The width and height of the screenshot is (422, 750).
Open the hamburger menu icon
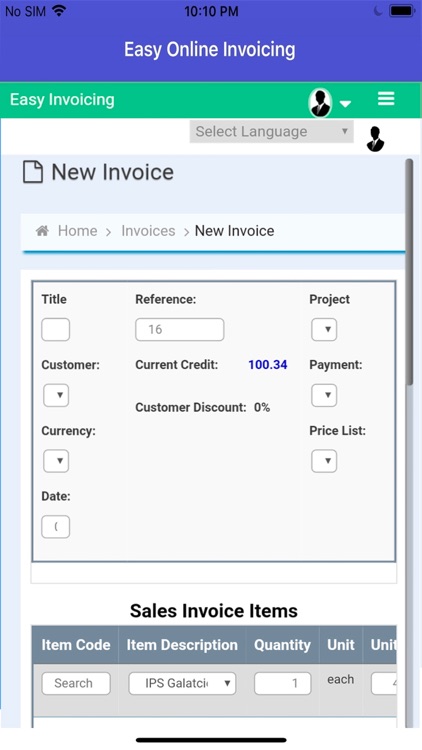point(386,99)
